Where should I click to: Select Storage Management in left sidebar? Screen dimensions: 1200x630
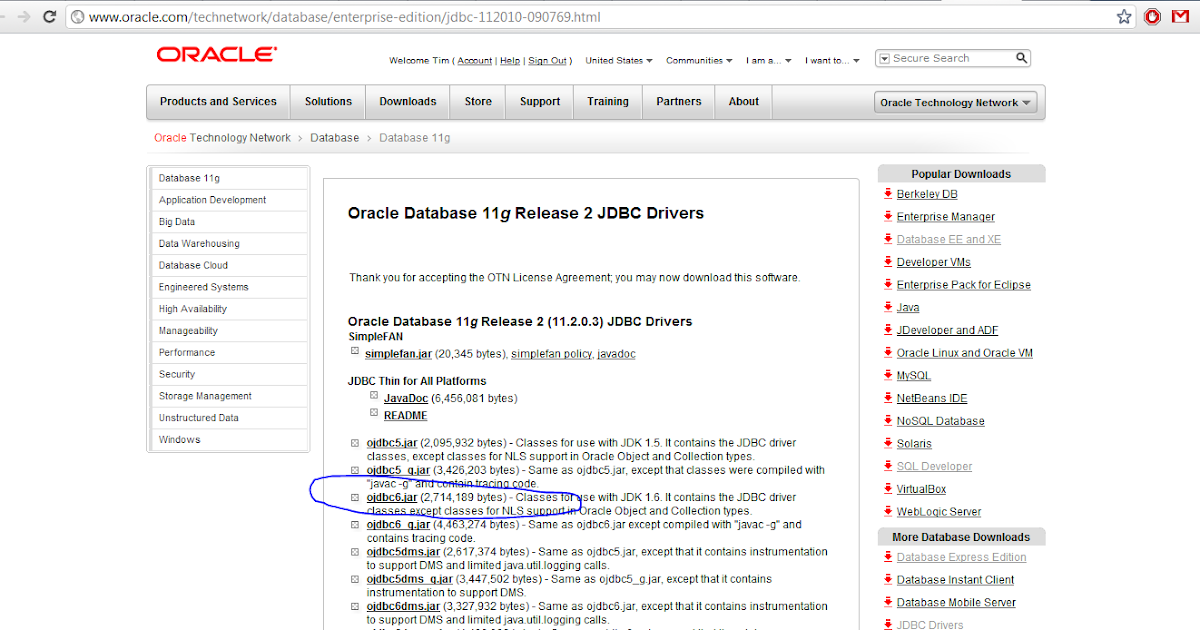point(229,396)
